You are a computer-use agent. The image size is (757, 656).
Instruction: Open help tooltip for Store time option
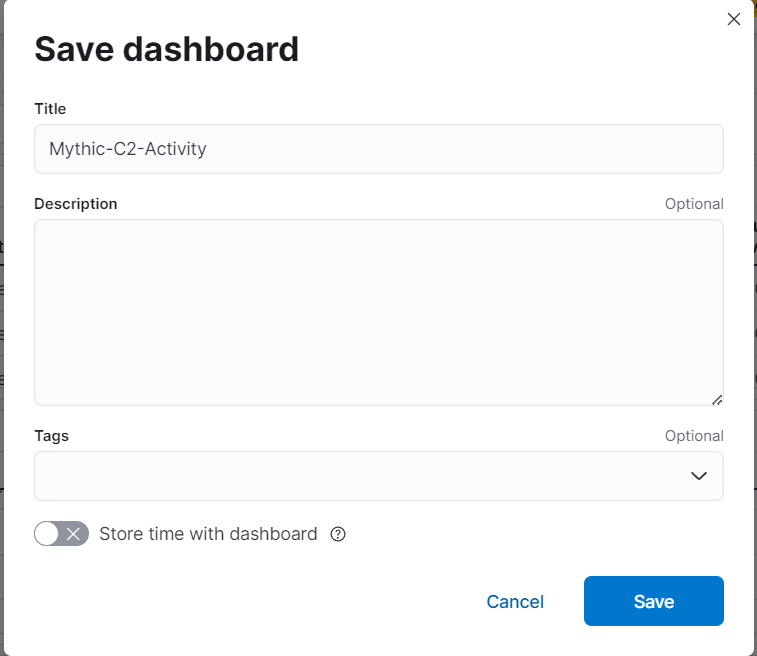(x=338, y=534)
